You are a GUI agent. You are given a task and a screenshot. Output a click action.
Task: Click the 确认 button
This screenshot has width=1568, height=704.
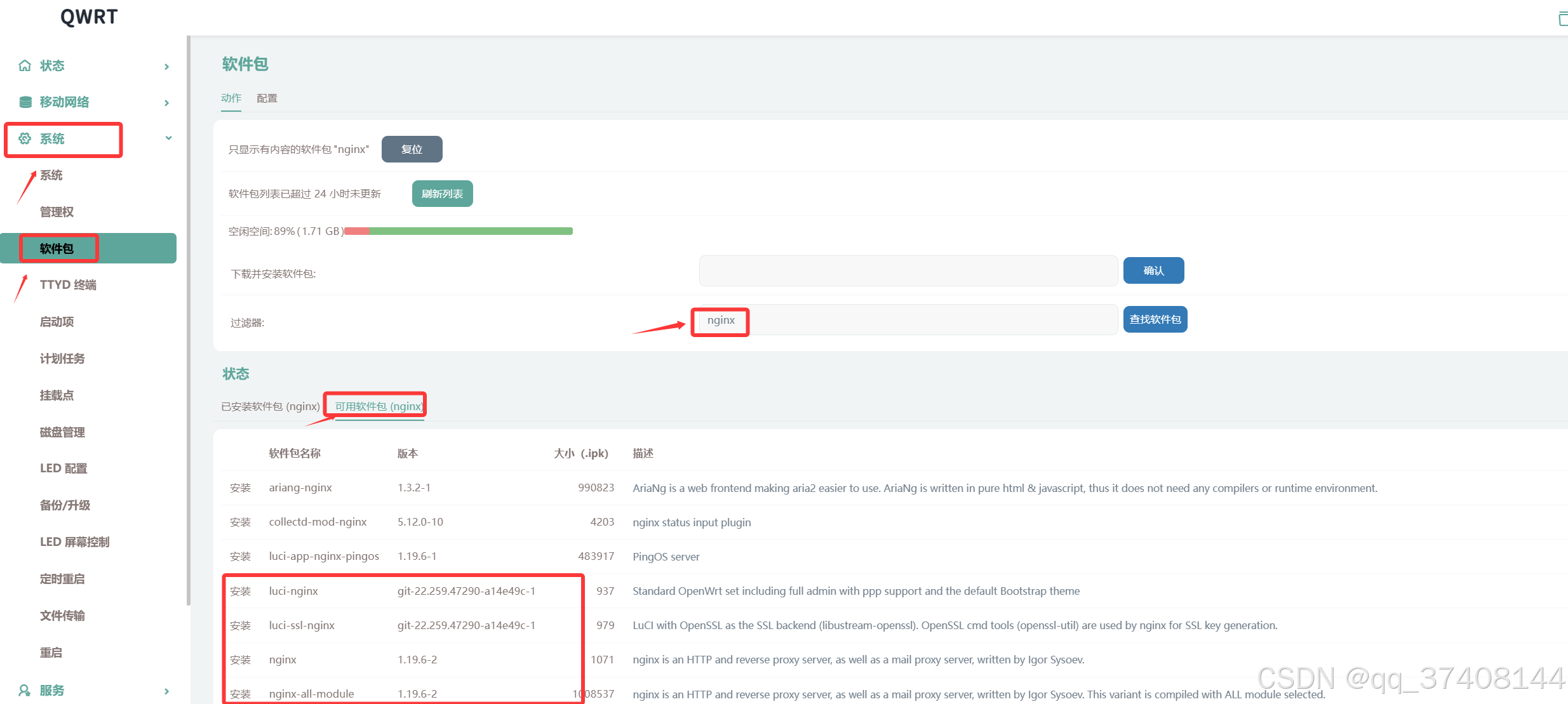click(1153, 270)
